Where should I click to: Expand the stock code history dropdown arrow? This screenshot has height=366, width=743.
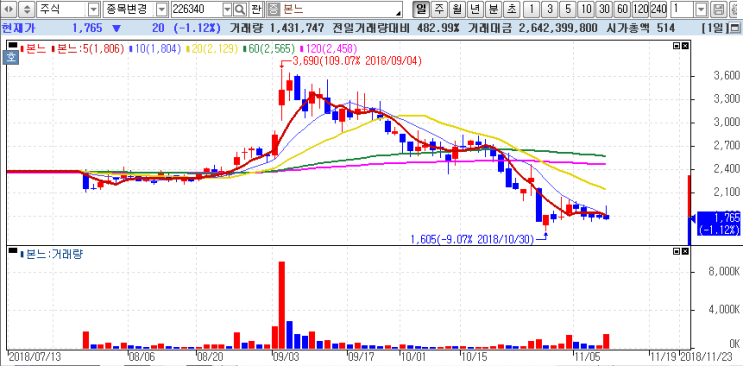click(227, 9)
